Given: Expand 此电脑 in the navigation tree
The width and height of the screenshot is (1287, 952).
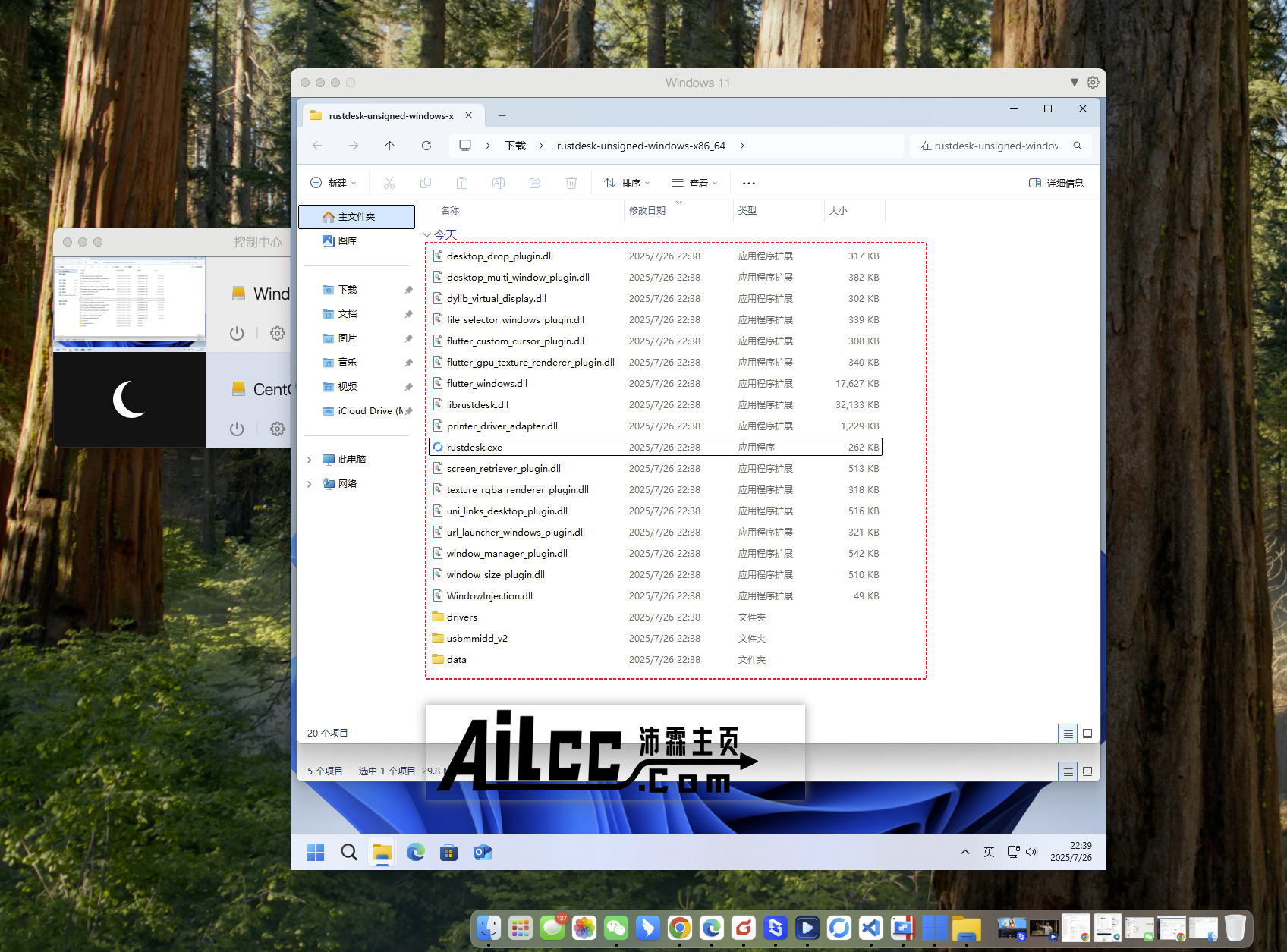Looking at the screenshot, I should (310, 460).
